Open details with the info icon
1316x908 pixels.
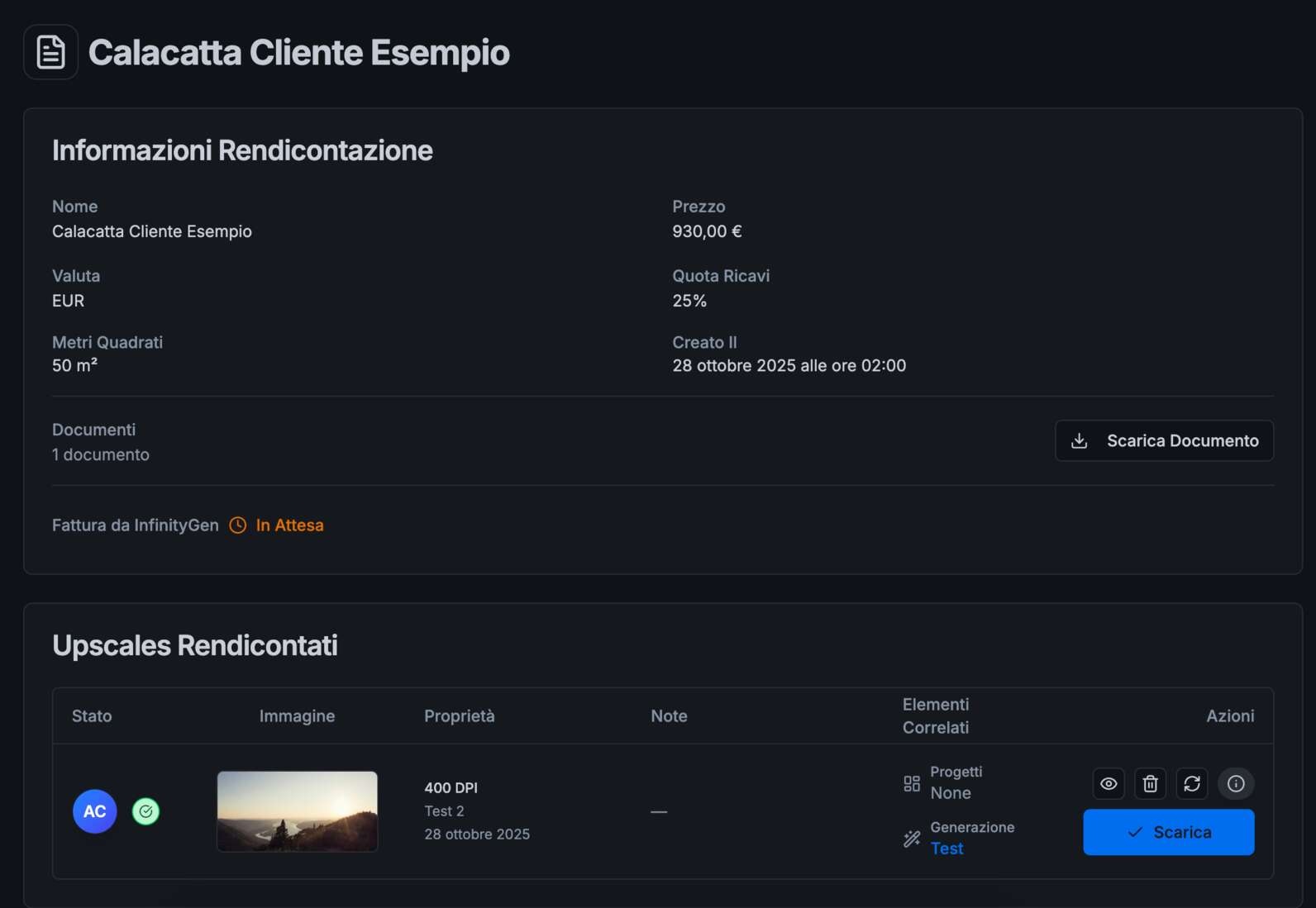pos(1235,783)
